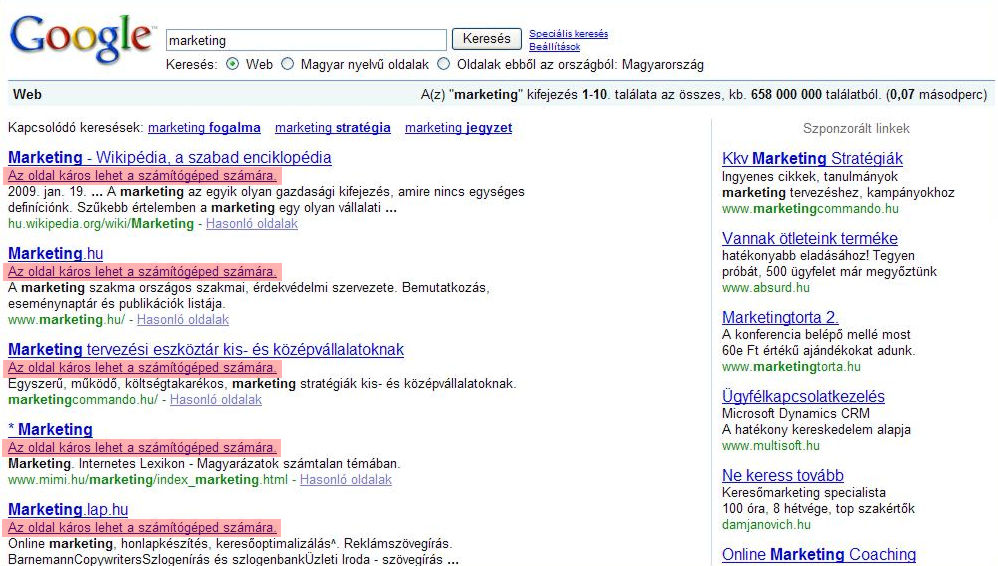The width and height of the screenshot is (998, 566).
Task: Click the www.absurd.hu ad URL
Action: click(766, 288)
